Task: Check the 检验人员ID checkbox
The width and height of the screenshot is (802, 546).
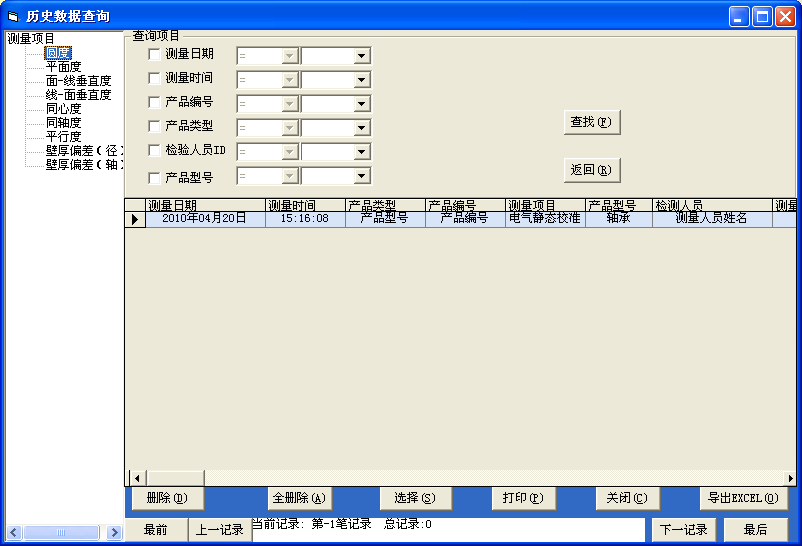Action: pyautogui.click(x=154, y=151)
